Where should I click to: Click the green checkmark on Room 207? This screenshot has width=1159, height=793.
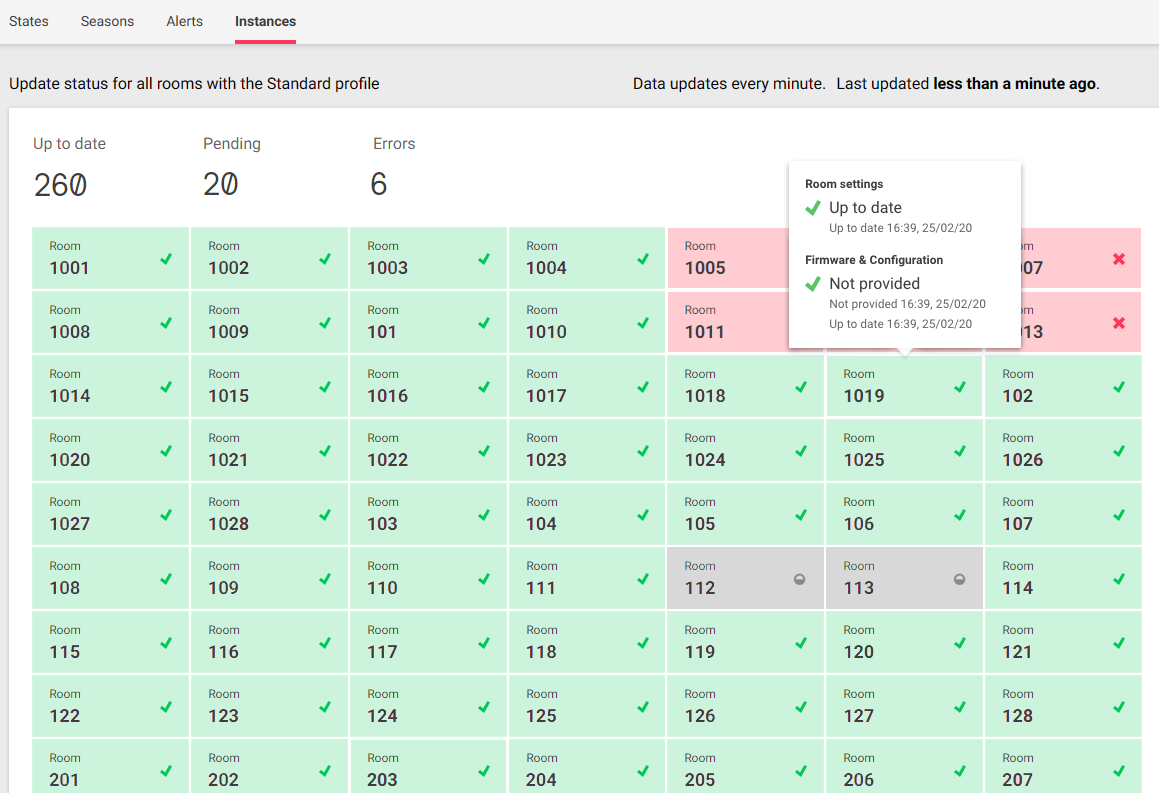(1118, 770)
